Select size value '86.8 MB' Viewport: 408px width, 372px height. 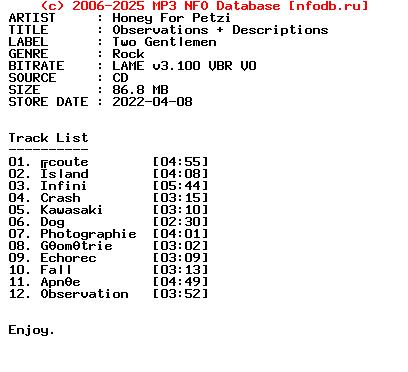coord(140,90)
